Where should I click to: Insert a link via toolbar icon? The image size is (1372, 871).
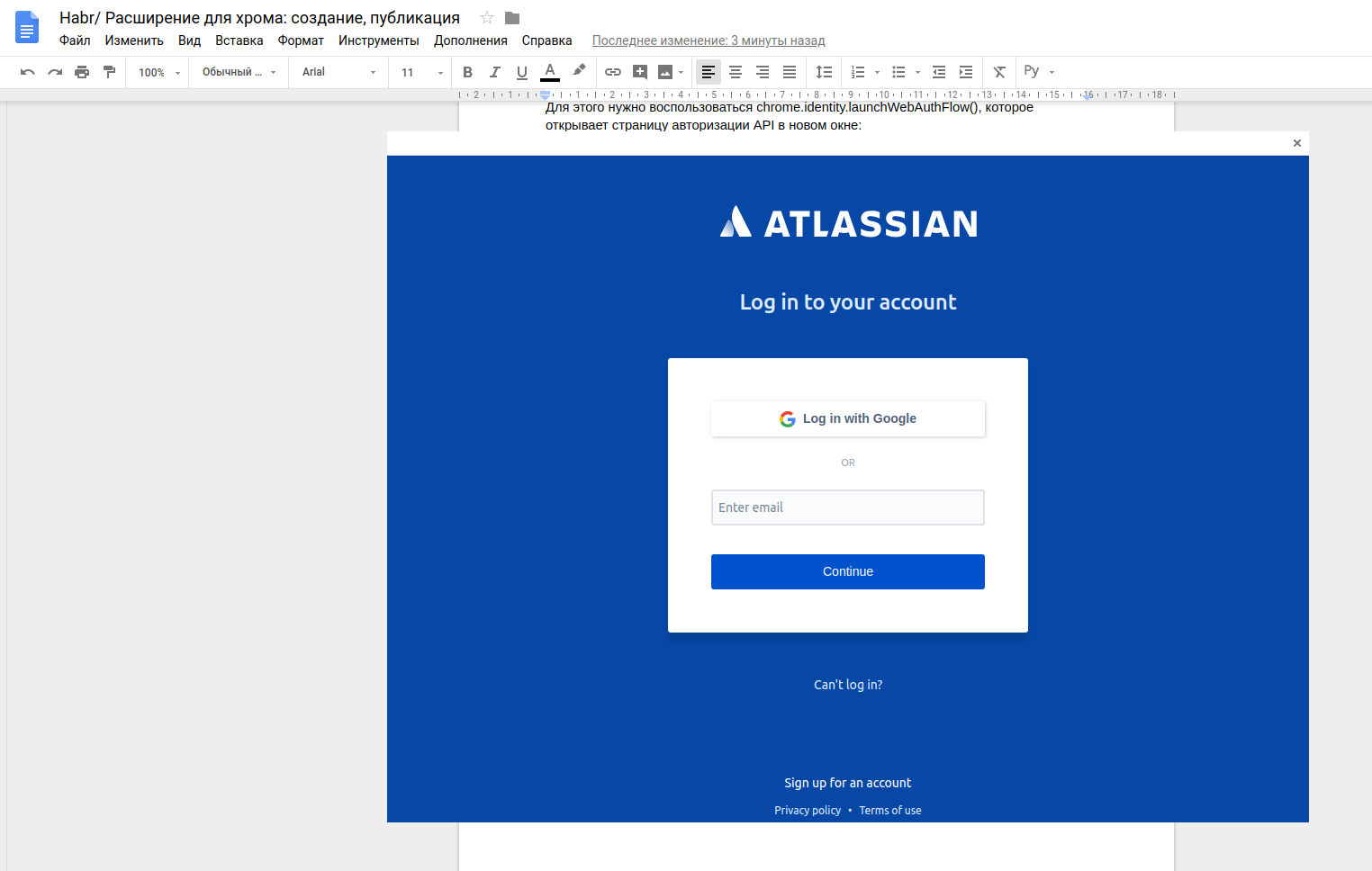[x=613, y=72]
